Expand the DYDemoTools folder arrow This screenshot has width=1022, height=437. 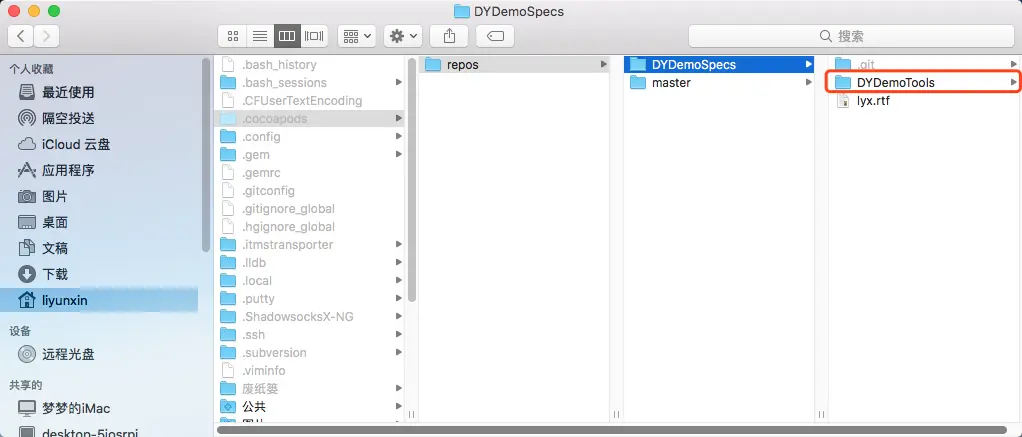click(x=1013, y=82)
